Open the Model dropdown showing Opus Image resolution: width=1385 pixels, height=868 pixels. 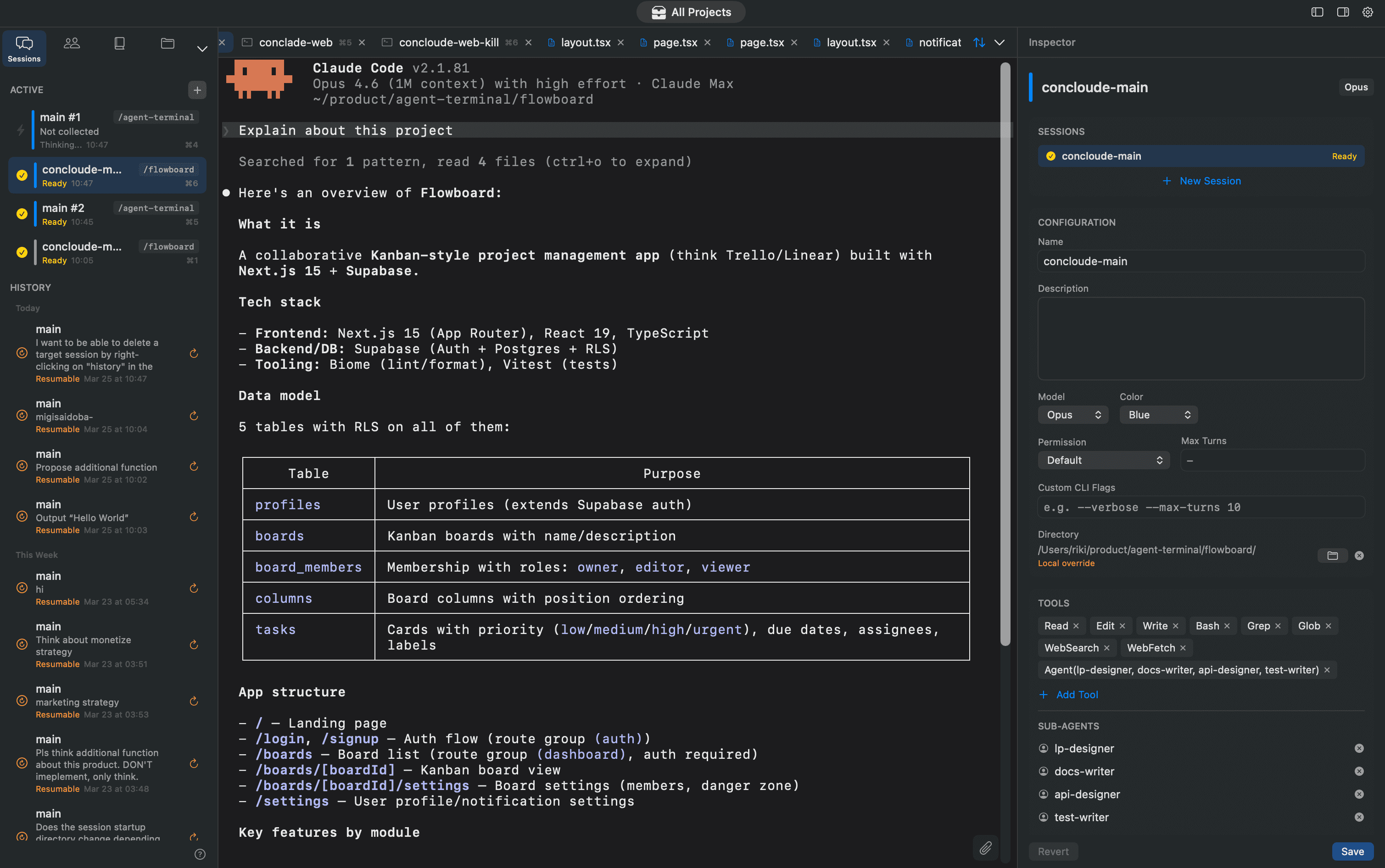click(1072, 414)
